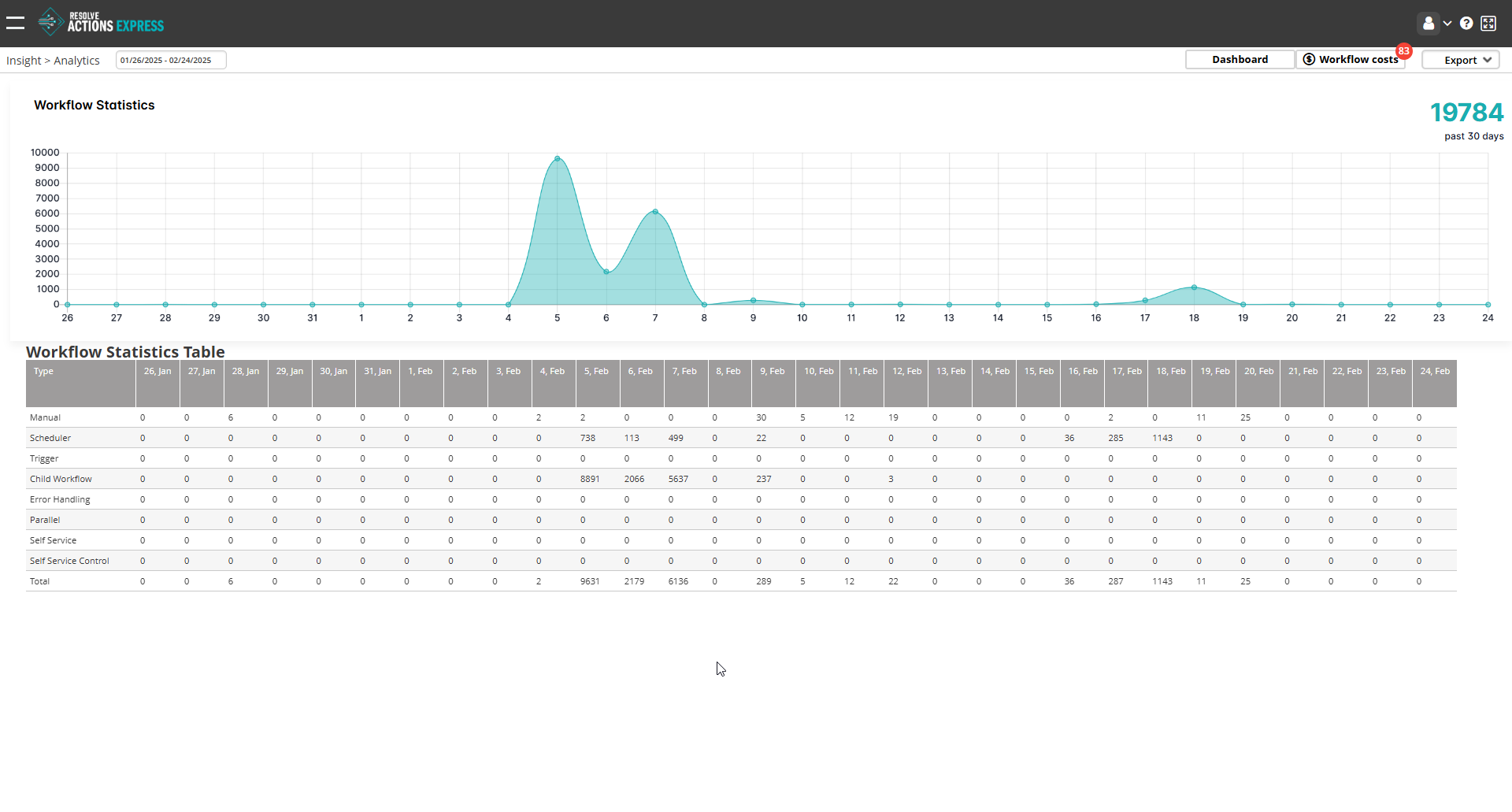1512x812 pixels.
Task: Select the Scheduler row in the table
Action: click(50, 437)
